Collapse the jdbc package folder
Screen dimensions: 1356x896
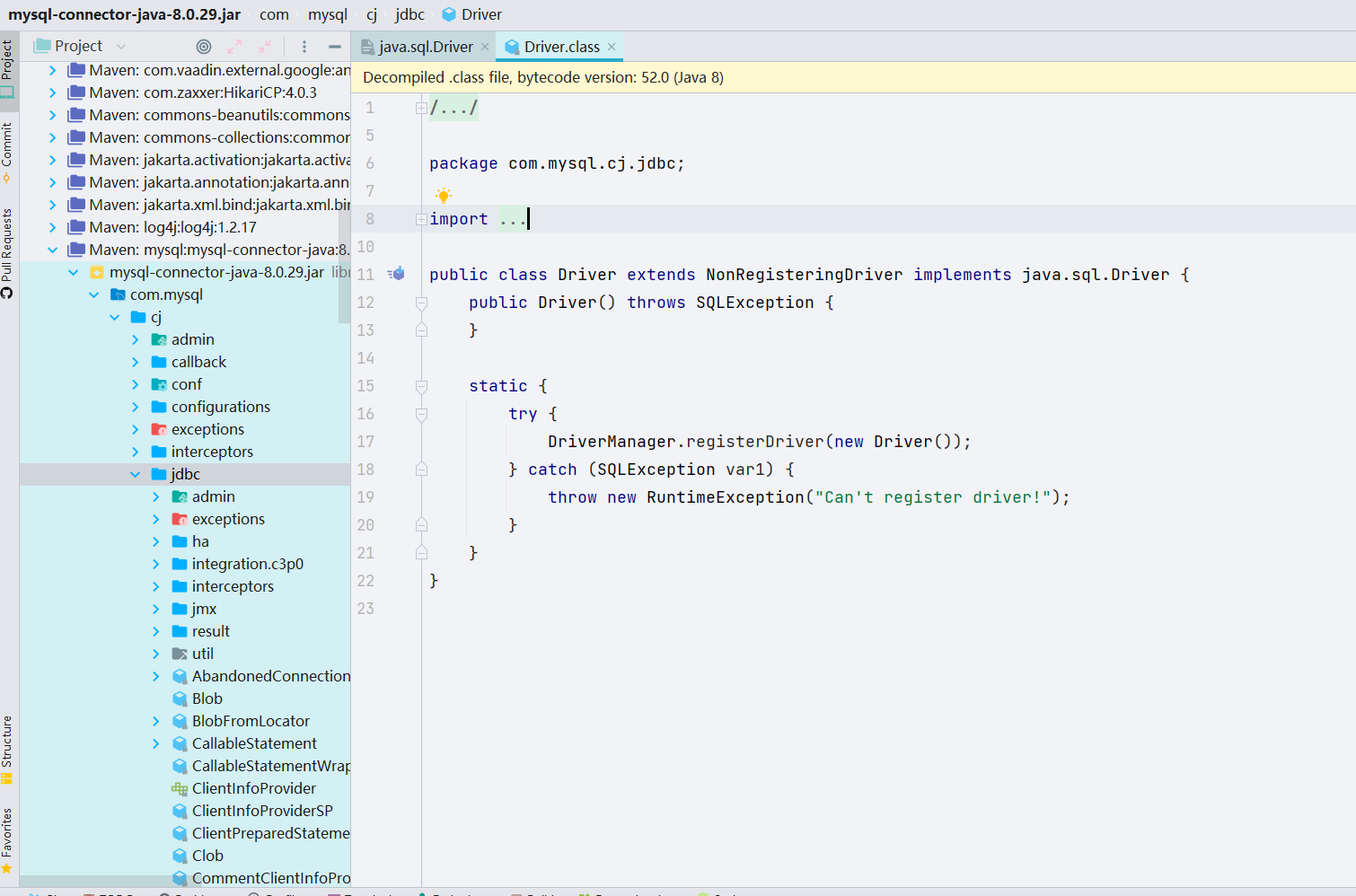pyautogui.click(x=136, y=474)
